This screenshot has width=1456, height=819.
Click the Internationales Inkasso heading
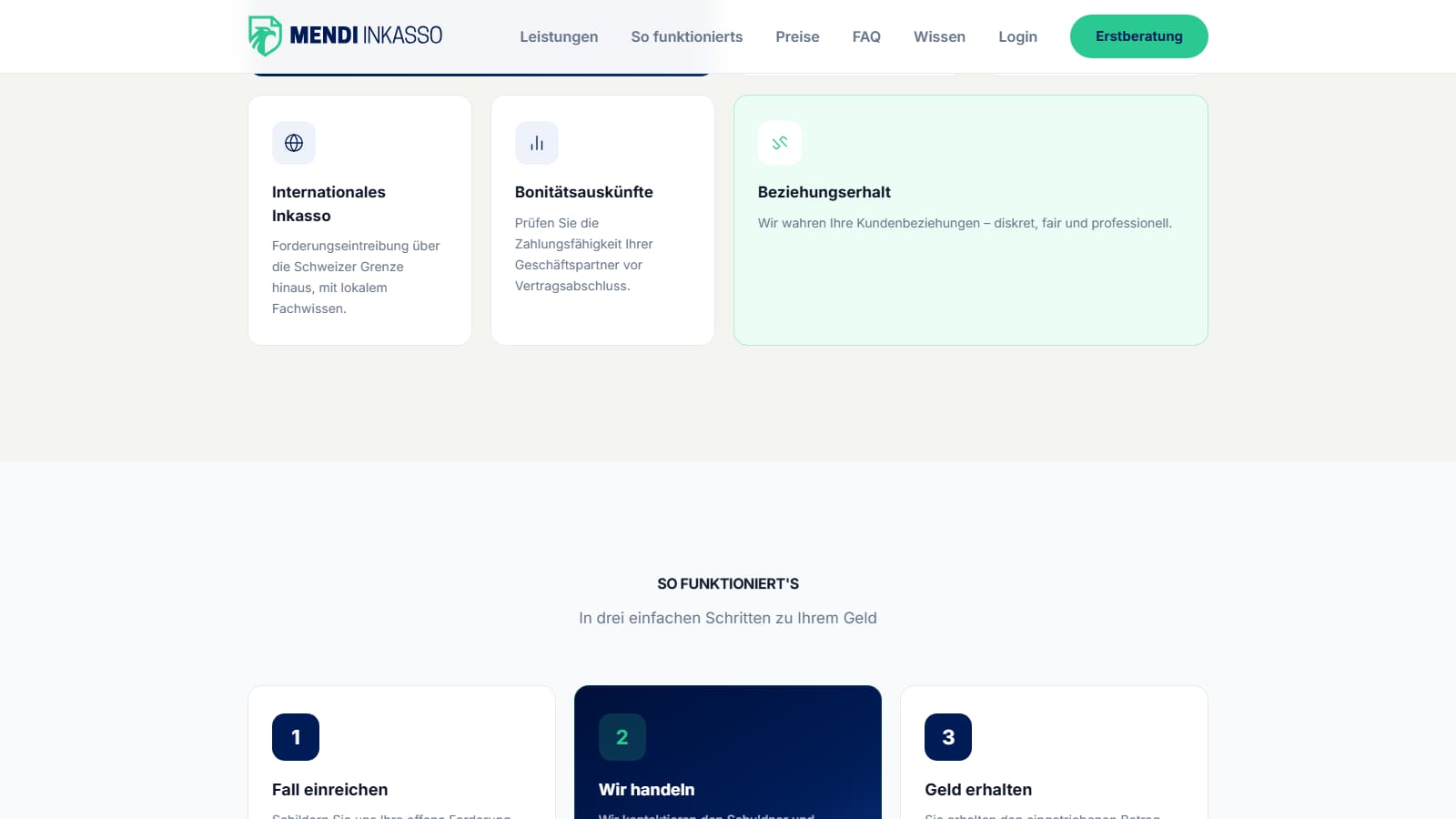tap(329, 204)
